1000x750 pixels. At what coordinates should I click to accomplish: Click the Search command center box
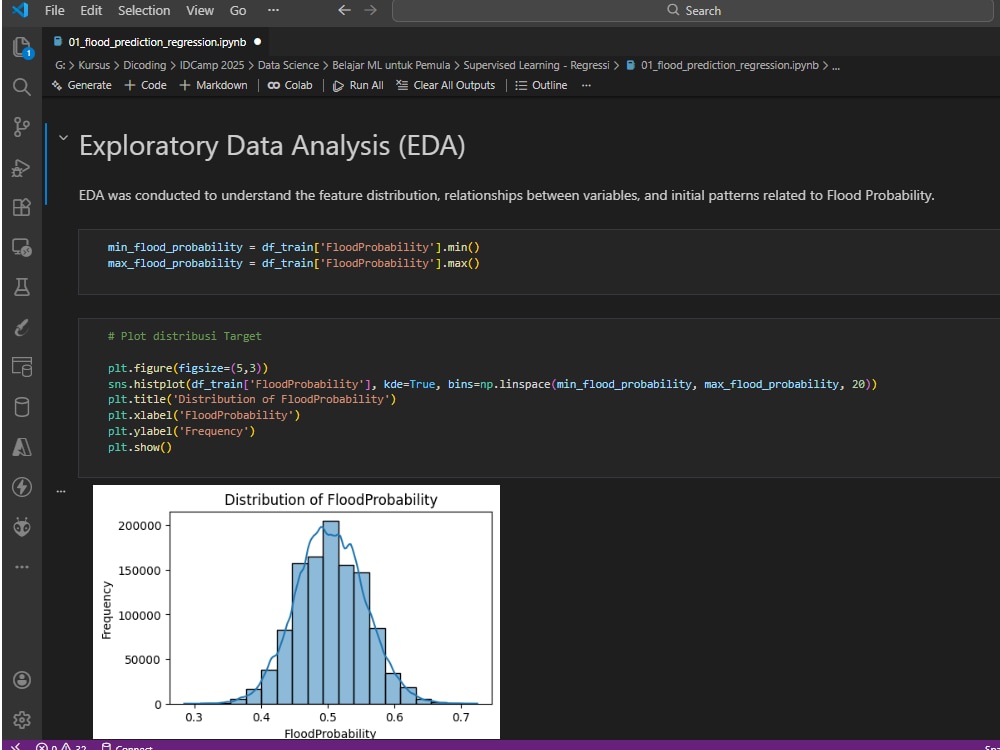point(693,11)
